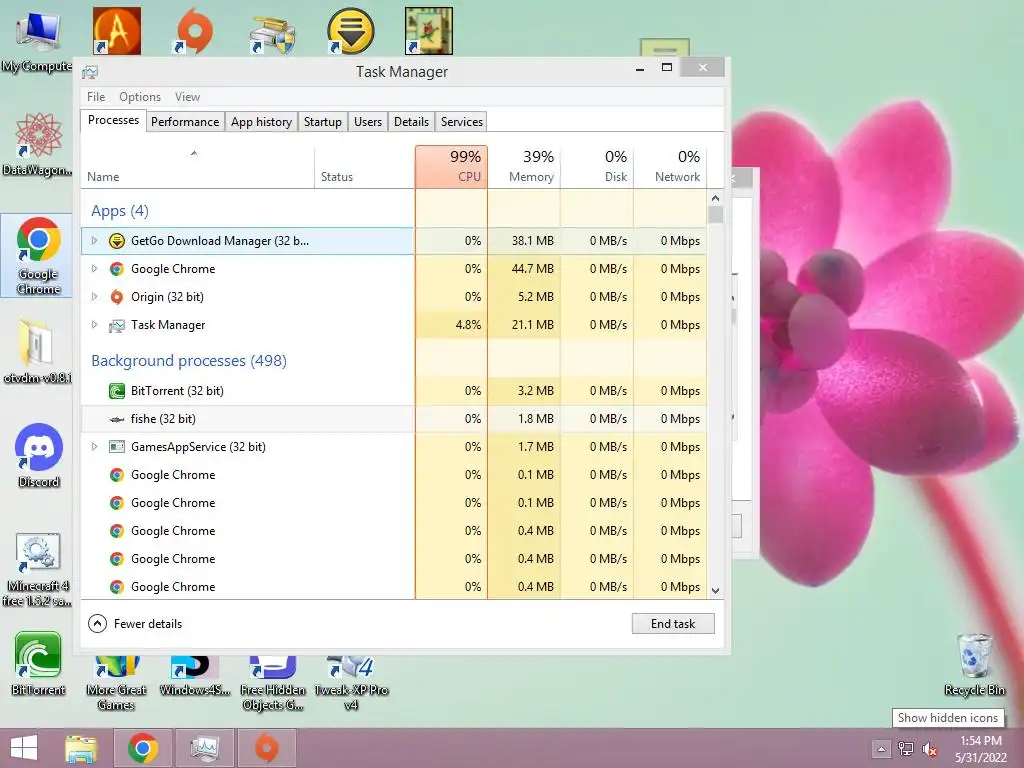The image size is (1024, 768).
Task: Expand GetGo Download Manager process group
Action: coord(94,241)
